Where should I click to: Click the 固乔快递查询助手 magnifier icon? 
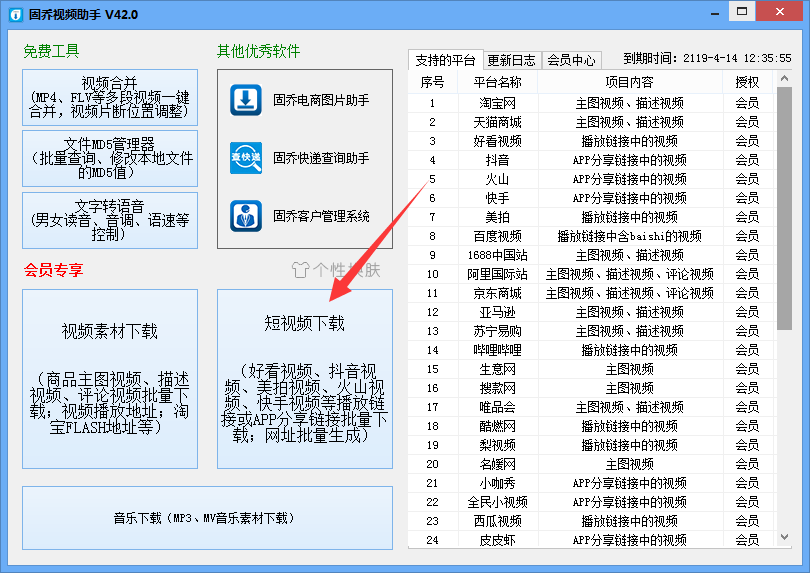coord(245,158)
